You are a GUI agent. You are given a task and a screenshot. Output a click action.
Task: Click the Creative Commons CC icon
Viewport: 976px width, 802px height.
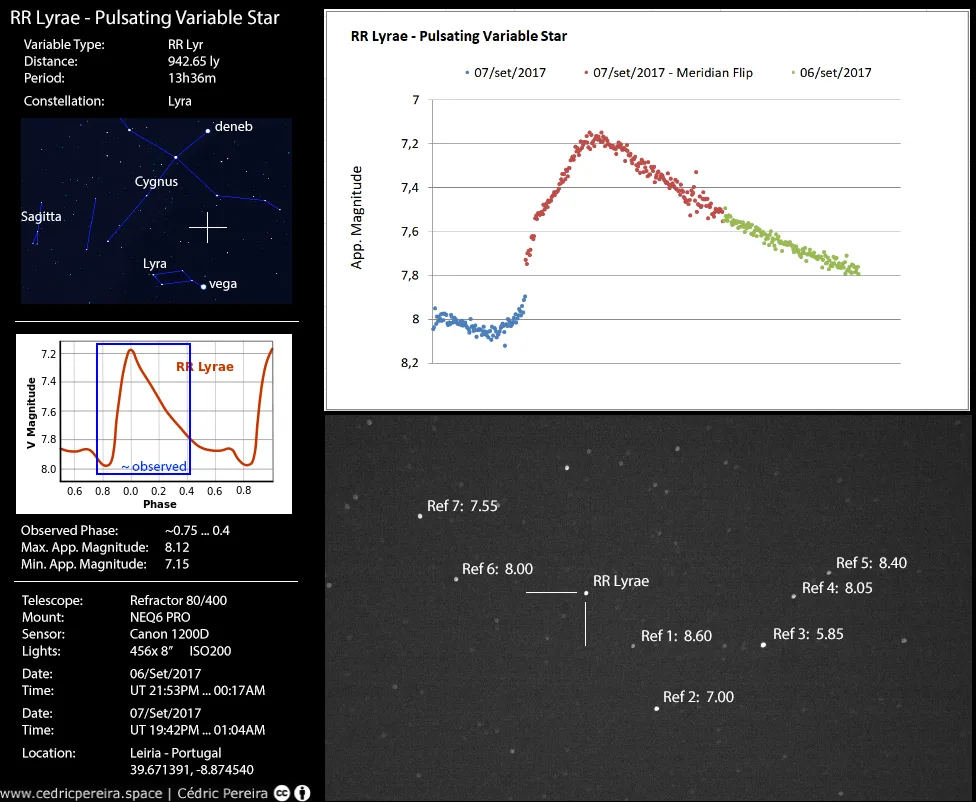click(x=283, y=792)
